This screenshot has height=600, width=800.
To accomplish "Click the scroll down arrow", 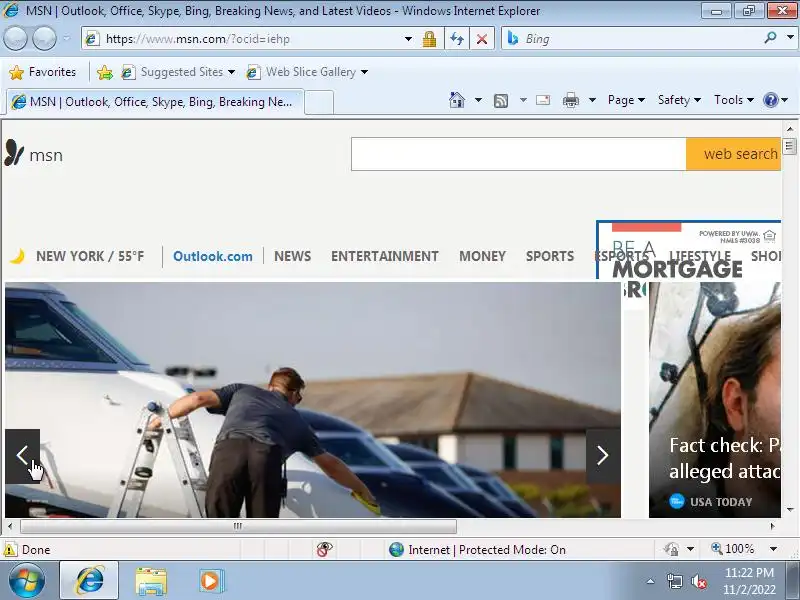I will 790,510.
